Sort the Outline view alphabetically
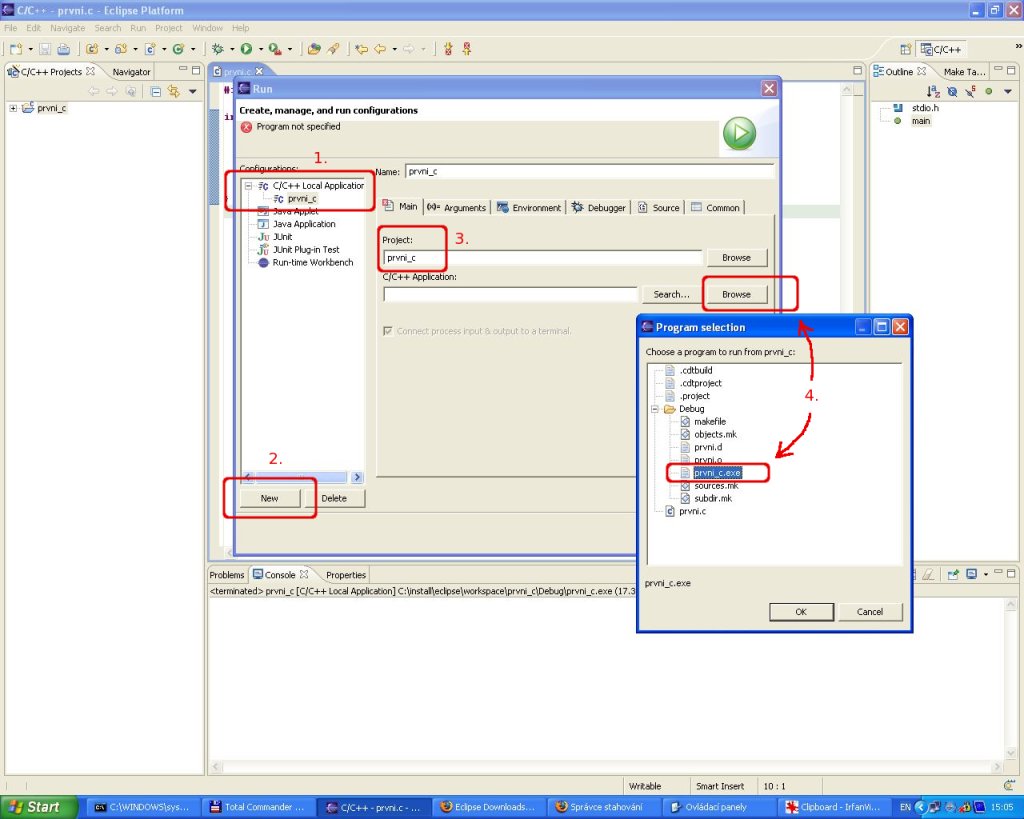Screen dimensions: 1024x819 934,91
